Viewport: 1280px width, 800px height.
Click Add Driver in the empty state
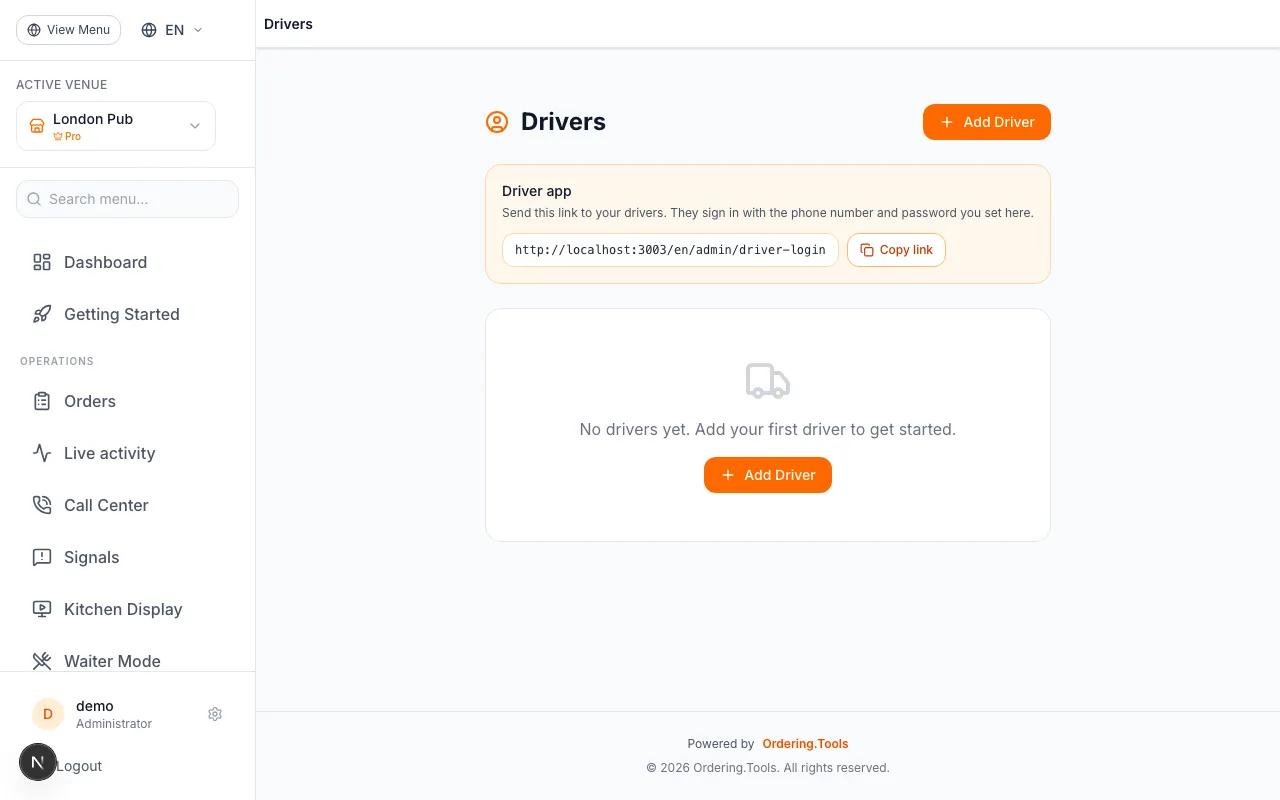[x=768, y=475]
